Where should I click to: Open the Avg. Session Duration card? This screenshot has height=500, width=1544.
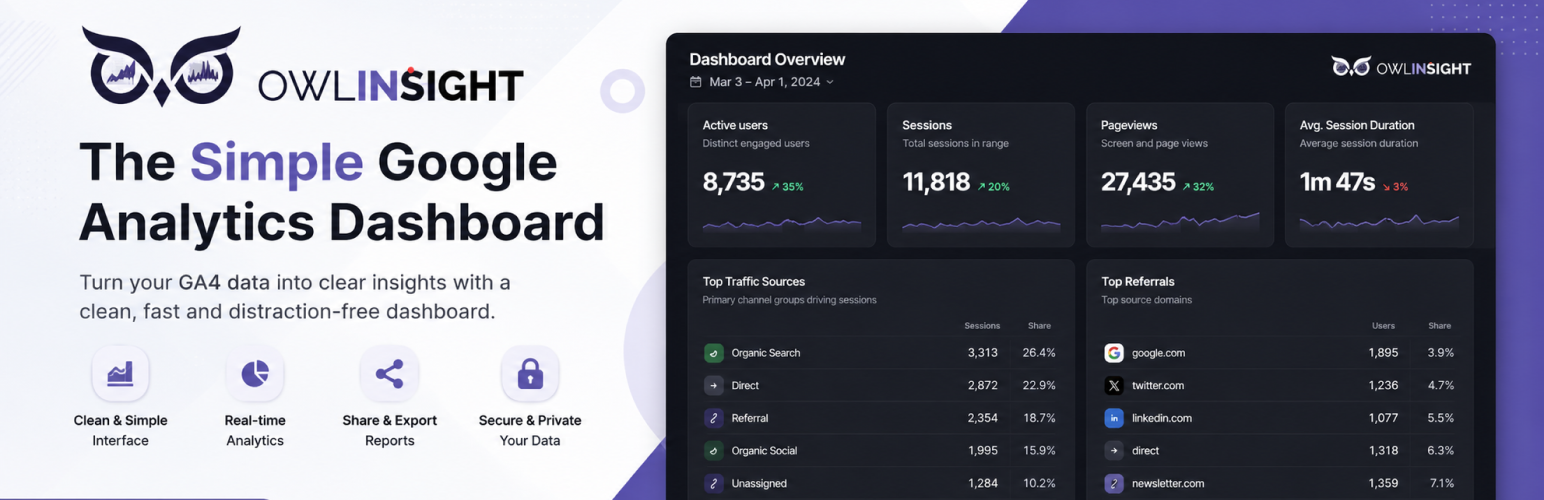(x=1379, y=174)
